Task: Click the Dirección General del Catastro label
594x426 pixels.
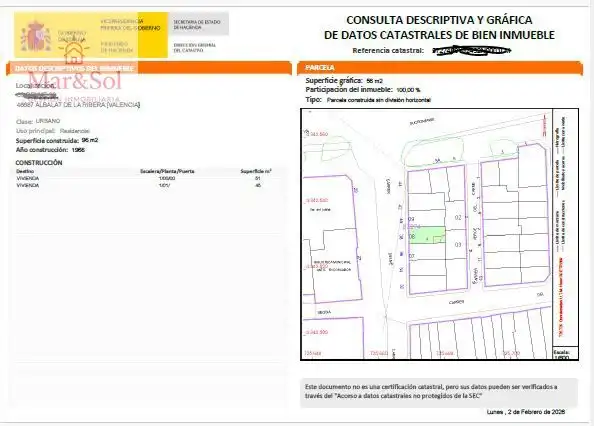Action: 195,47
